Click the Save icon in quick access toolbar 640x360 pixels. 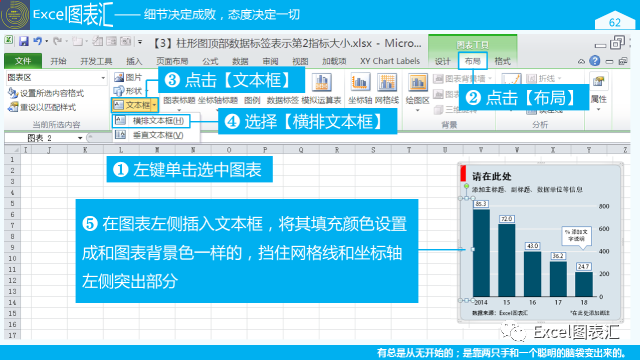point(24,41)
